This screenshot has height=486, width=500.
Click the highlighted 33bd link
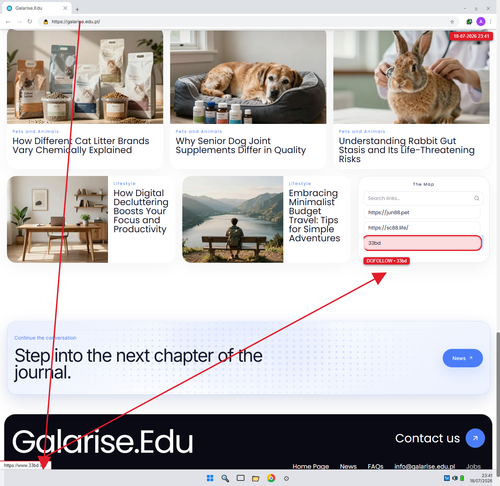422,243
